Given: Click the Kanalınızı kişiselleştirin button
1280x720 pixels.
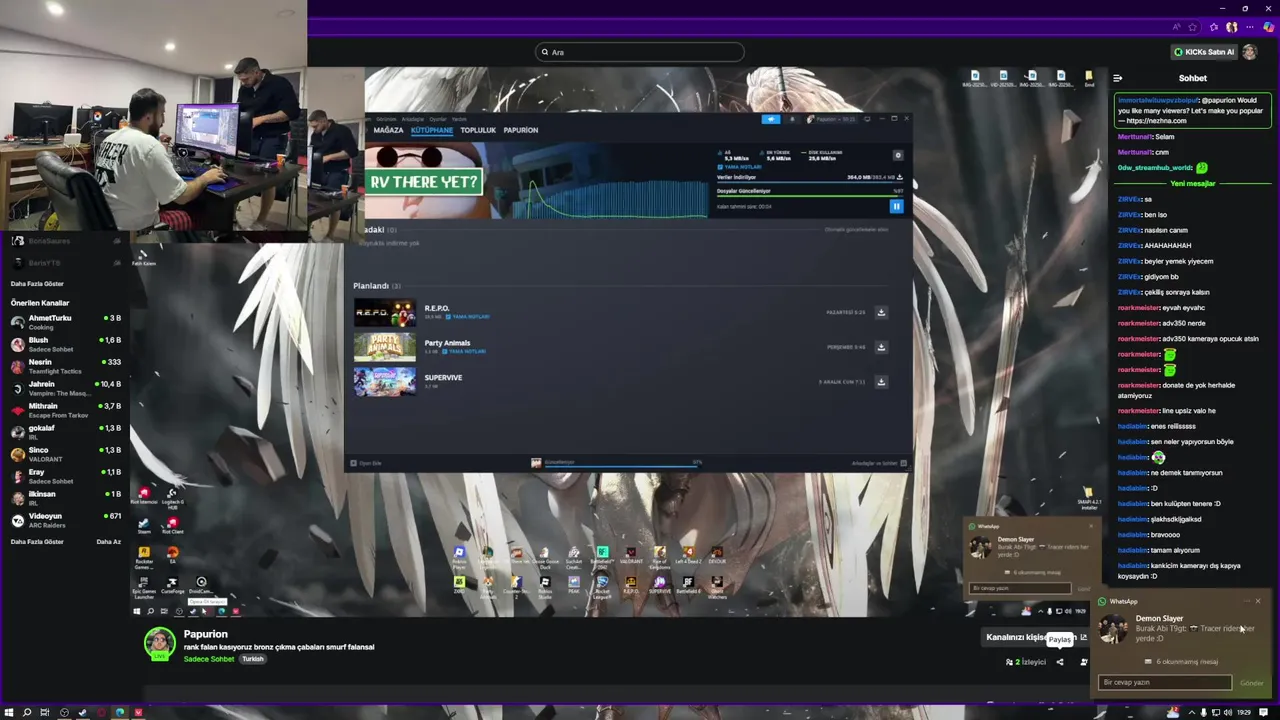Looking at the screenshot, I should pos(1037,637).
